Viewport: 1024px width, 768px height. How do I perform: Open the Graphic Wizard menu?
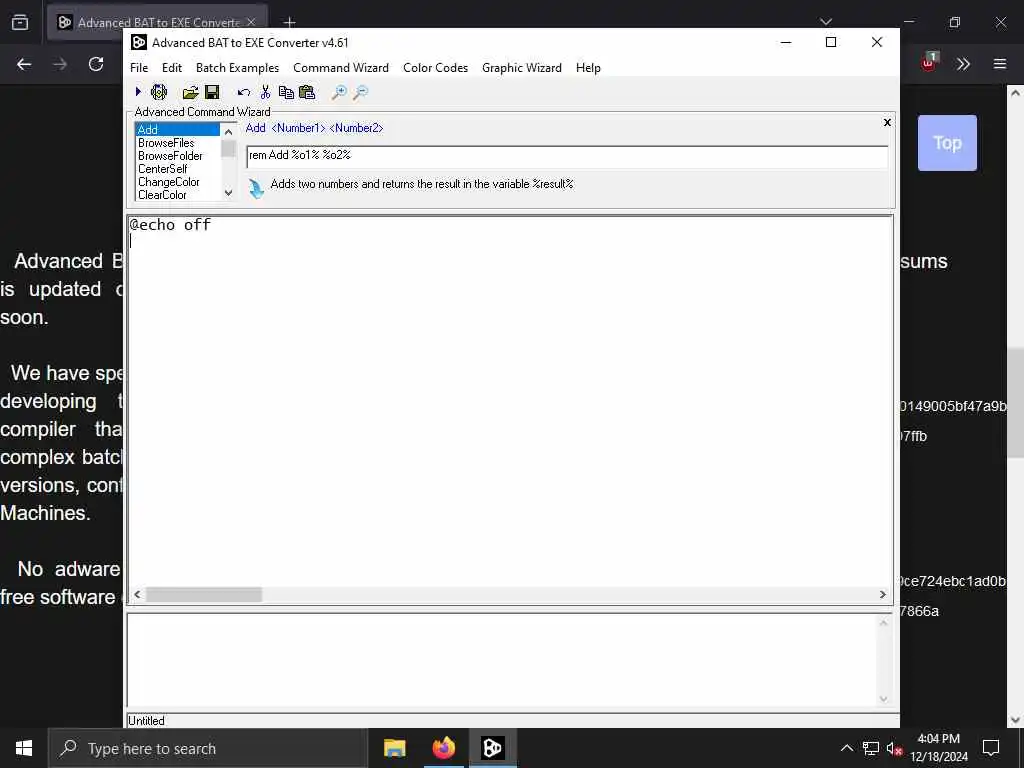tap(521, 68)
